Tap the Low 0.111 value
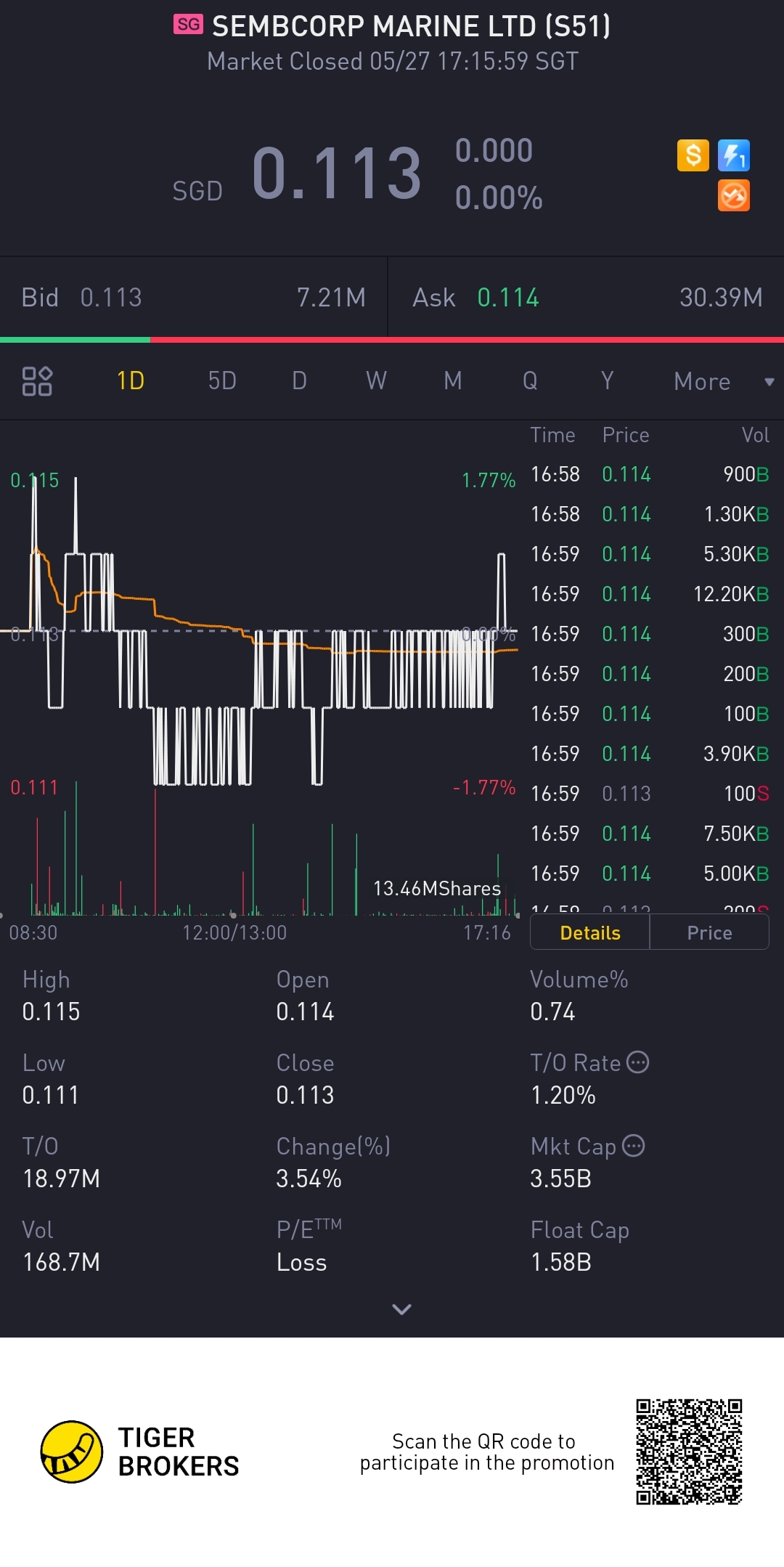784x1567 pixels. (x=50, y=1095)
